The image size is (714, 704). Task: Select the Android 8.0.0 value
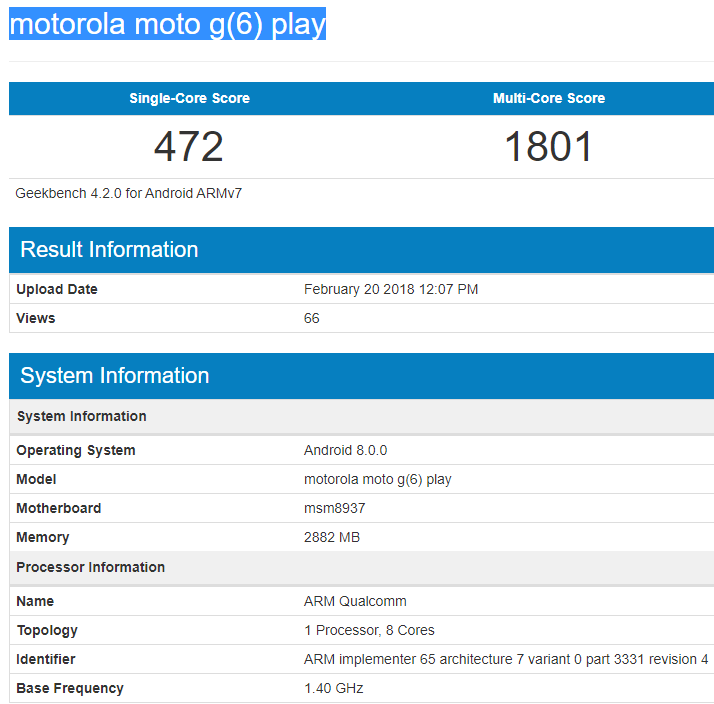pyautogui.click(x=345, y=450)
